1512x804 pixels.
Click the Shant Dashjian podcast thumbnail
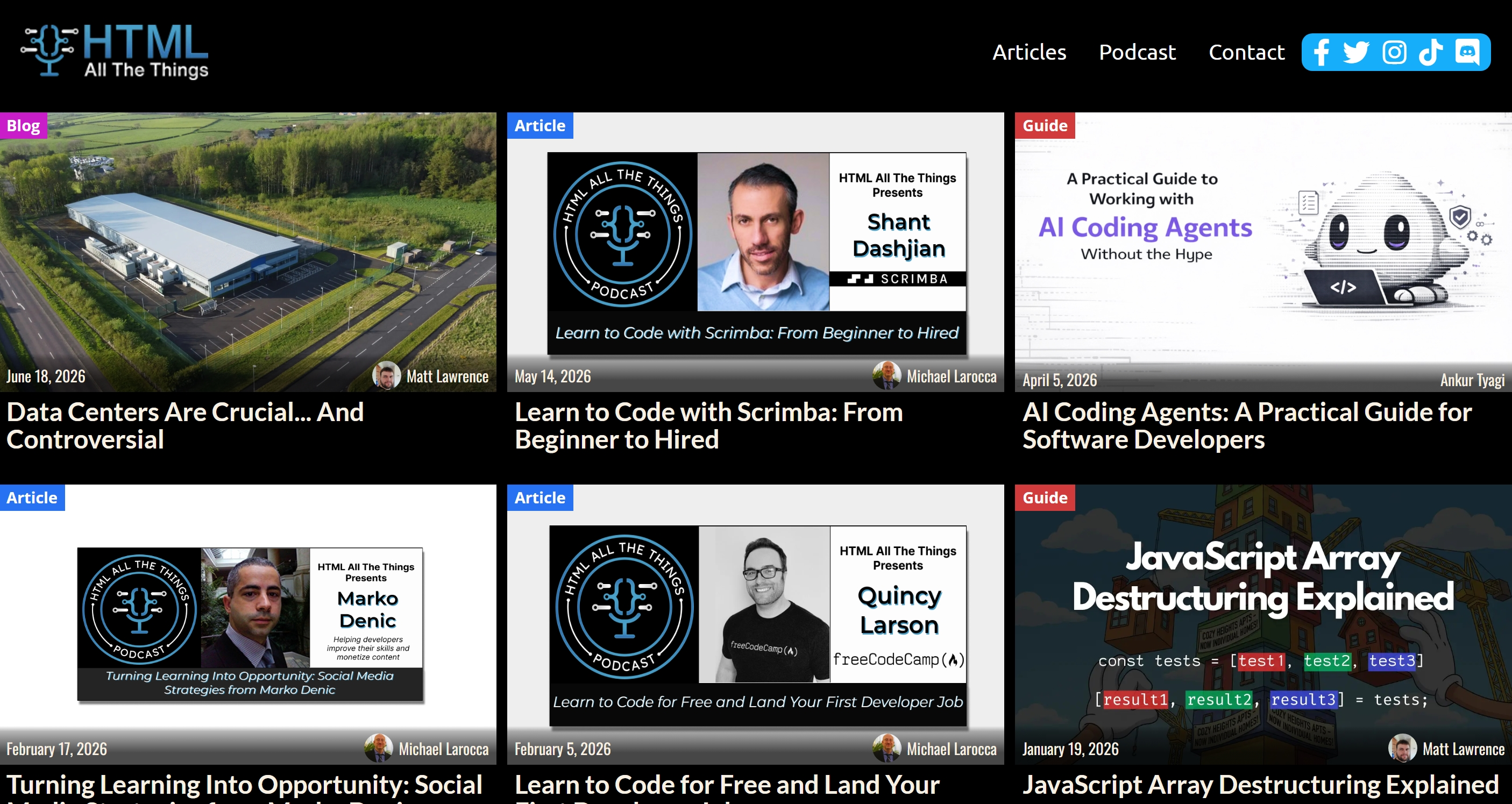756,252
